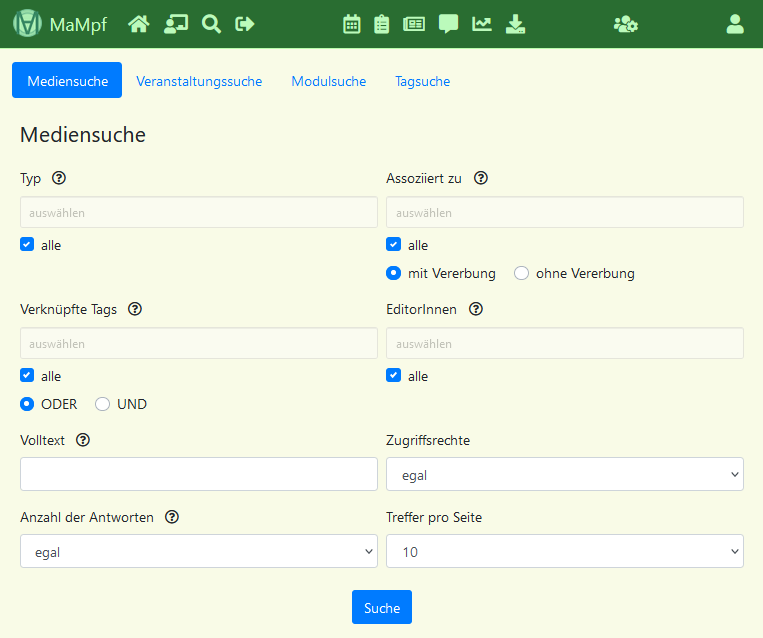Select the 'ohne Vererbung' radio button
The height and width of the screenshot is (638, 763).
pos(521,273)
